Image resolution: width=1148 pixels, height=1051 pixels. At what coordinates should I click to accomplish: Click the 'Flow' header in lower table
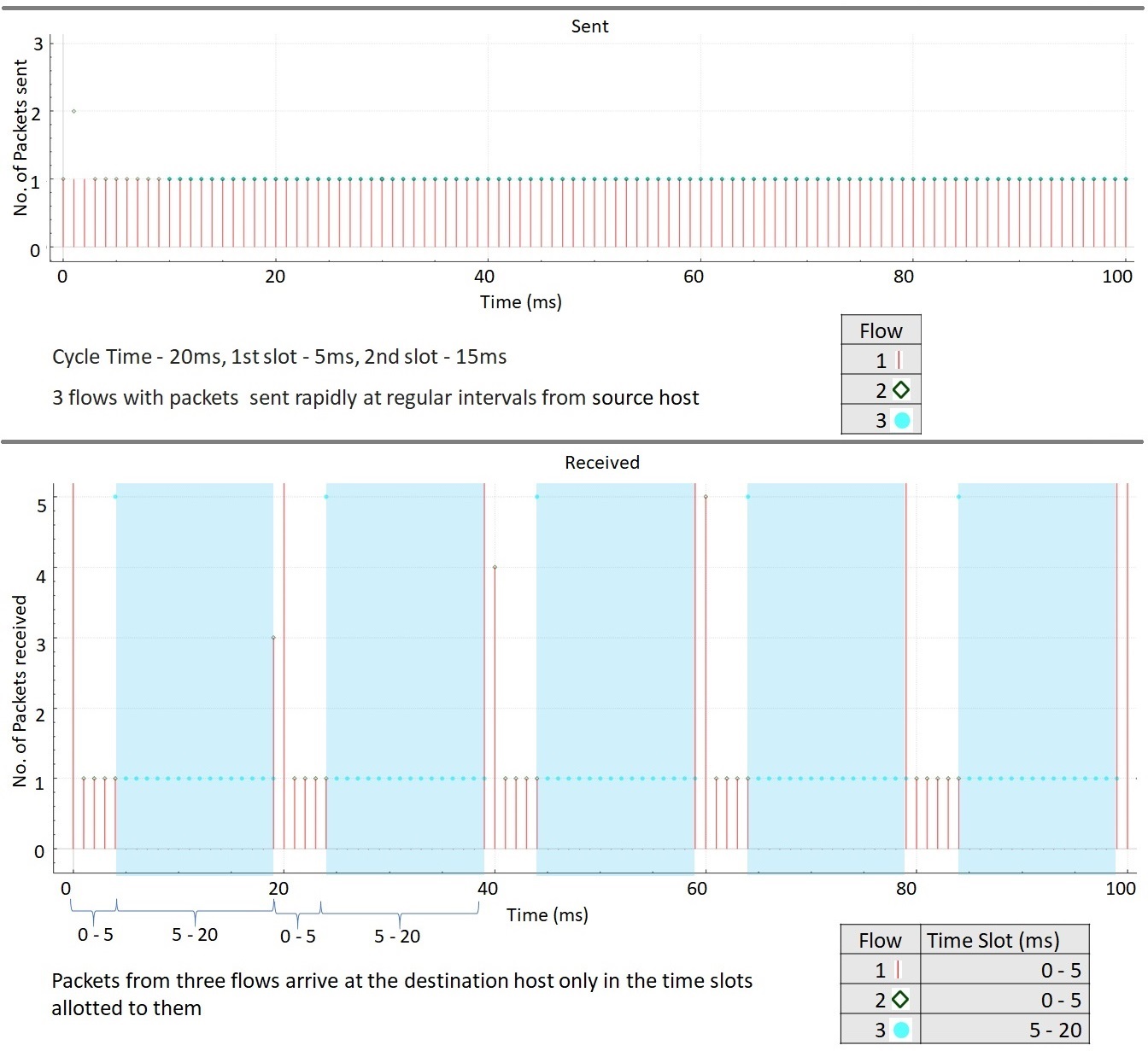(x=880, y=940)
